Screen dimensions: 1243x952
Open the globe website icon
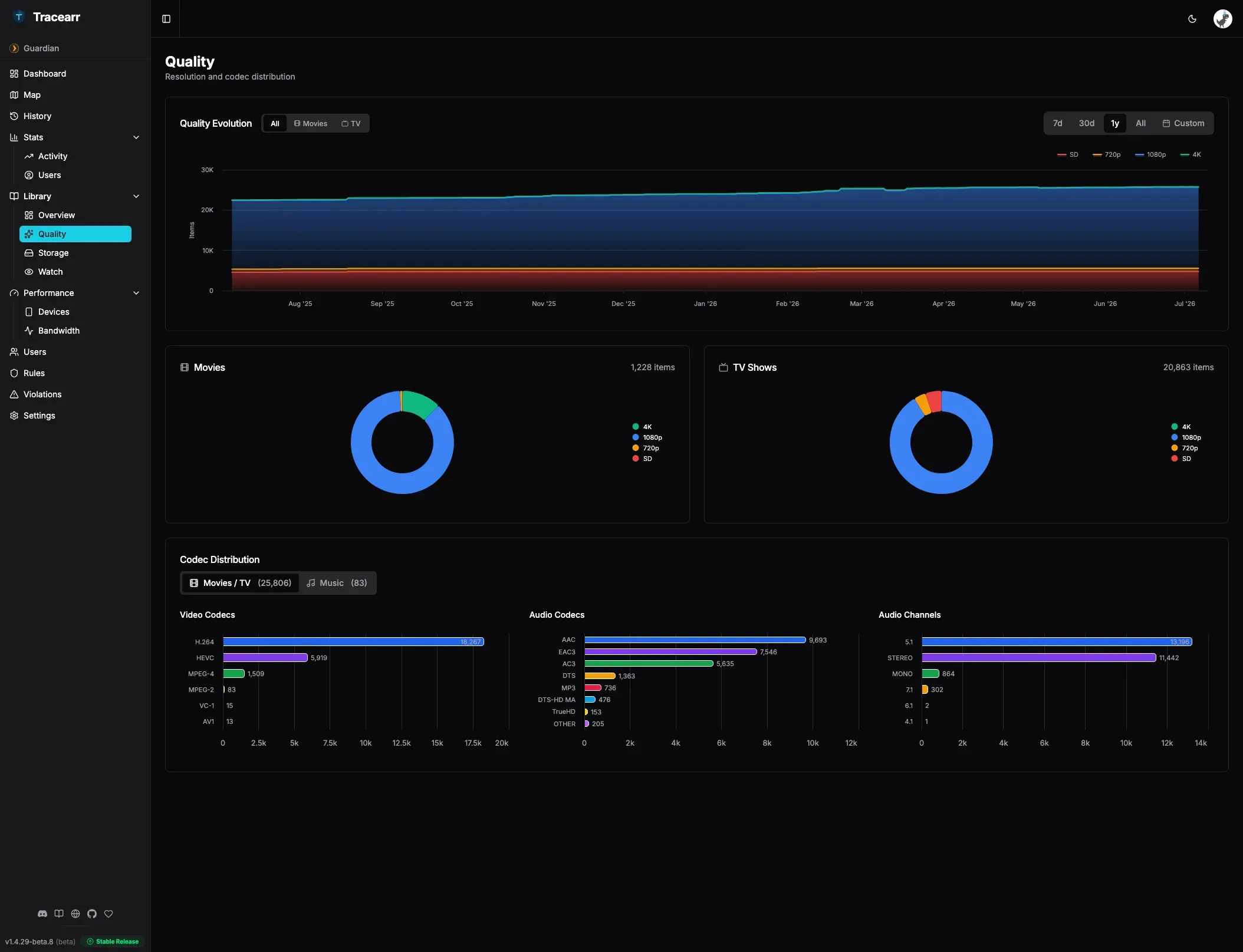pos(75,914)
